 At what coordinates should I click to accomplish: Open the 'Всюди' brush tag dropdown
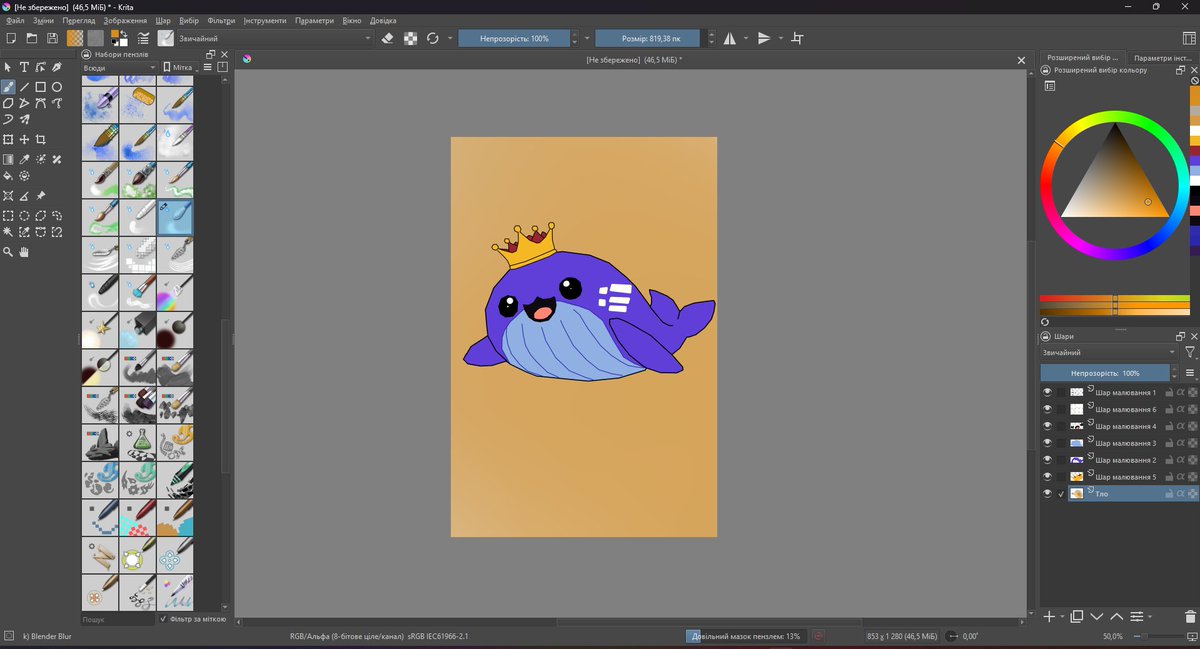point(119,67)
